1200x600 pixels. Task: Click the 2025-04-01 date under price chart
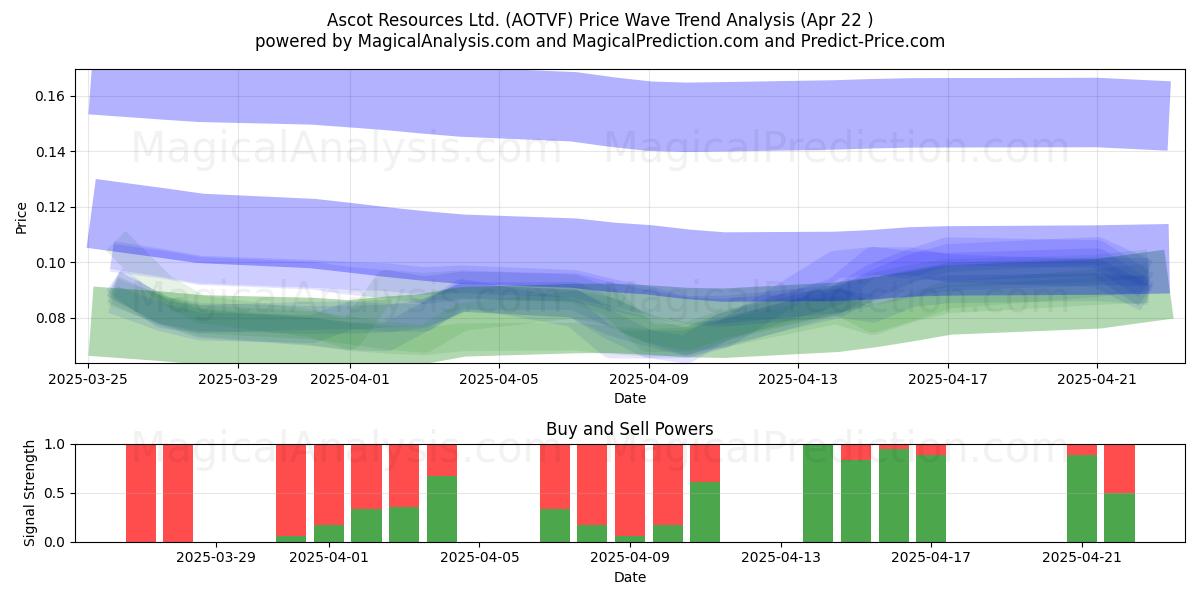point(350,380)
